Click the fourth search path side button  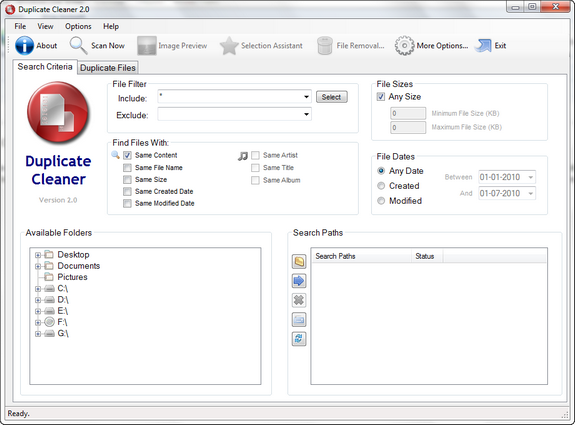(299, 319)
